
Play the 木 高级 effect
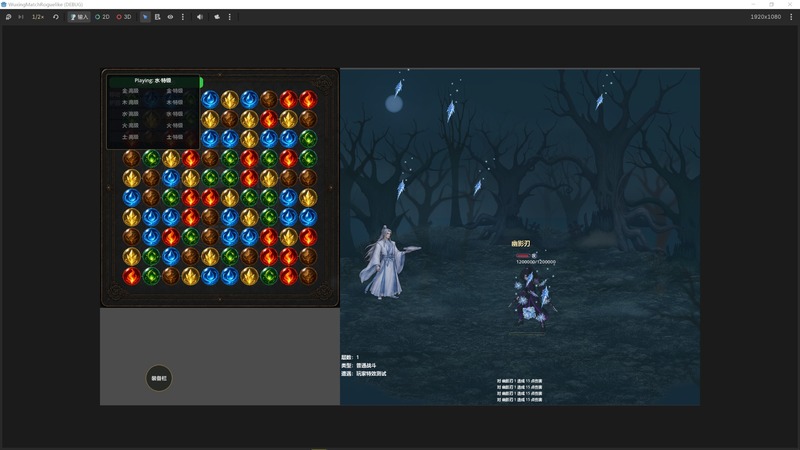[x=130, y=102]
